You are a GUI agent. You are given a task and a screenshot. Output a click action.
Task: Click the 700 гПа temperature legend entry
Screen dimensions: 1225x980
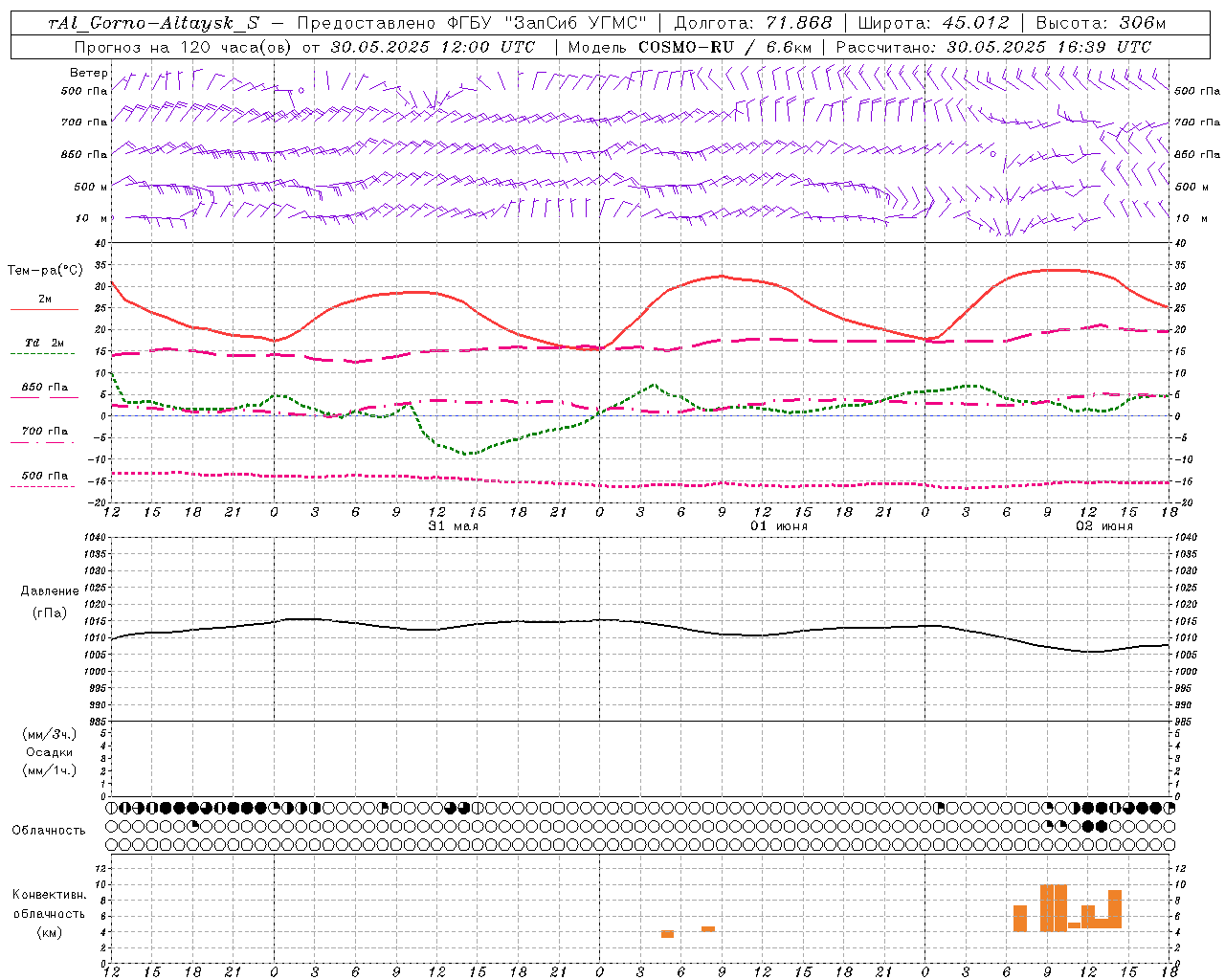click(x=45, y=432)
